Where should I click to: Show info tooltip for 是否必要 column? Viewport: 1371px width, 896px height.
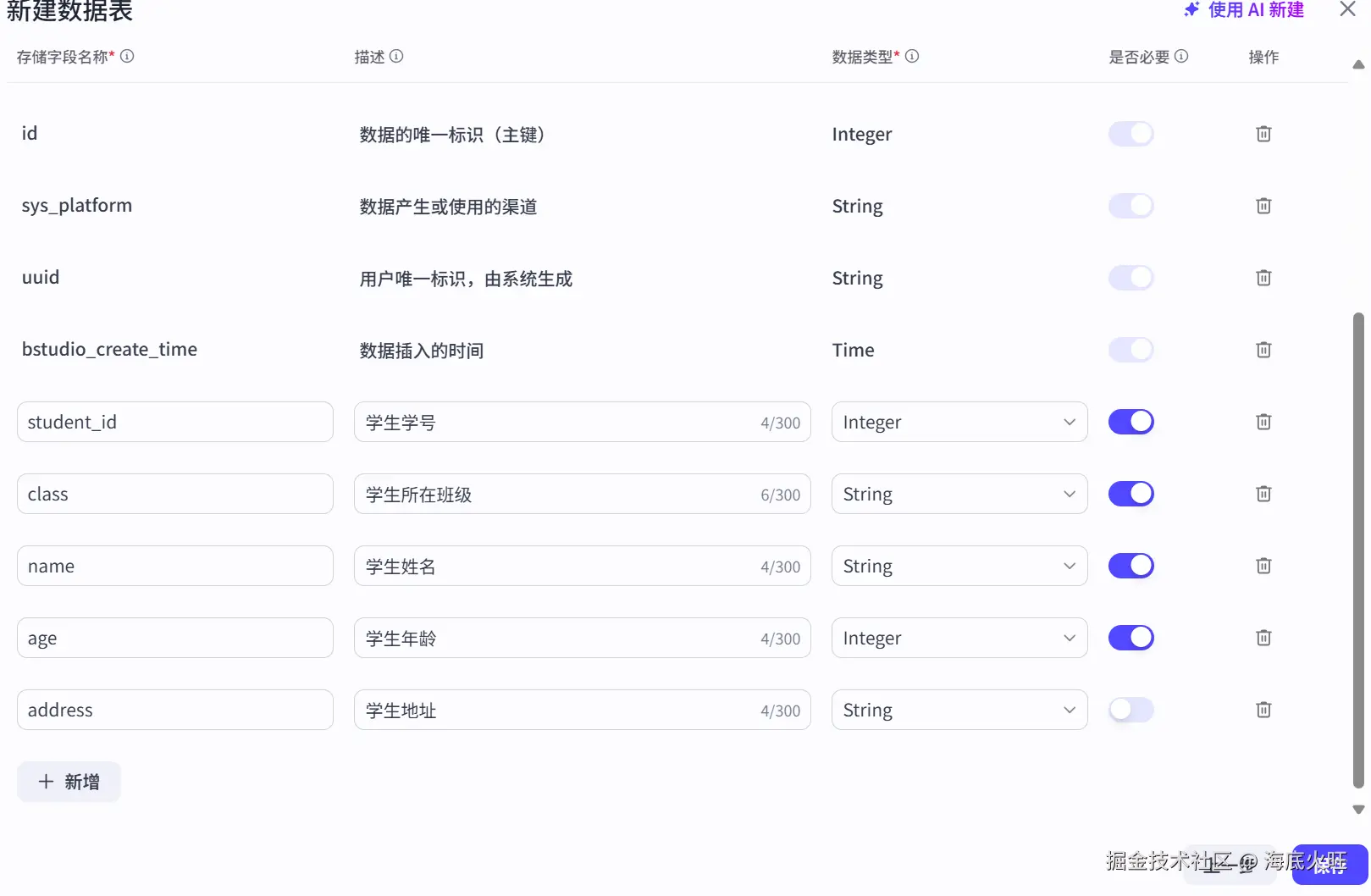[1181, 56]
